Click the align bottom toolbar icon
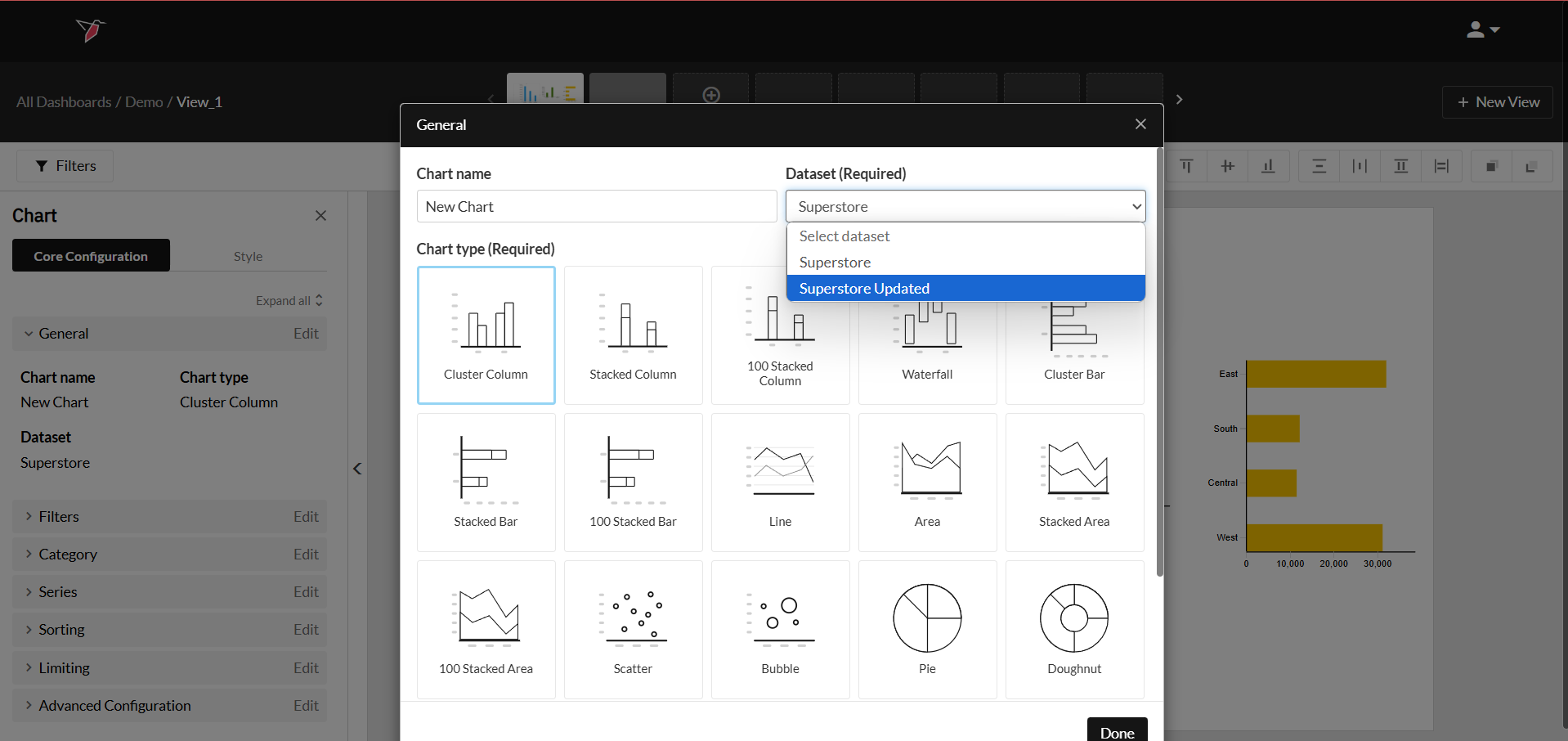 pos(1268,166)
